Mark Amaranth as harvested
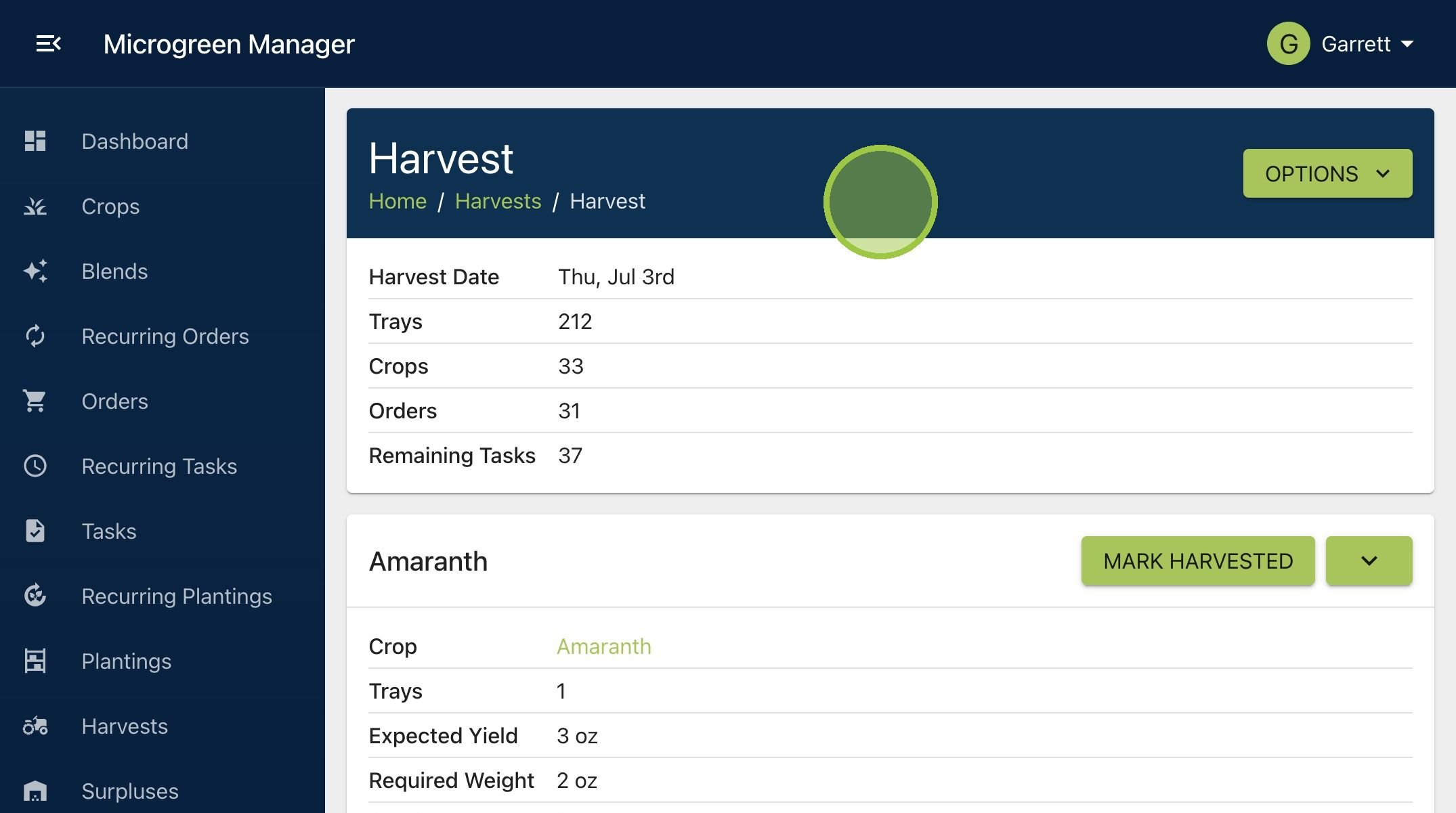1456x813 pixels. (x=1197, y=561)
